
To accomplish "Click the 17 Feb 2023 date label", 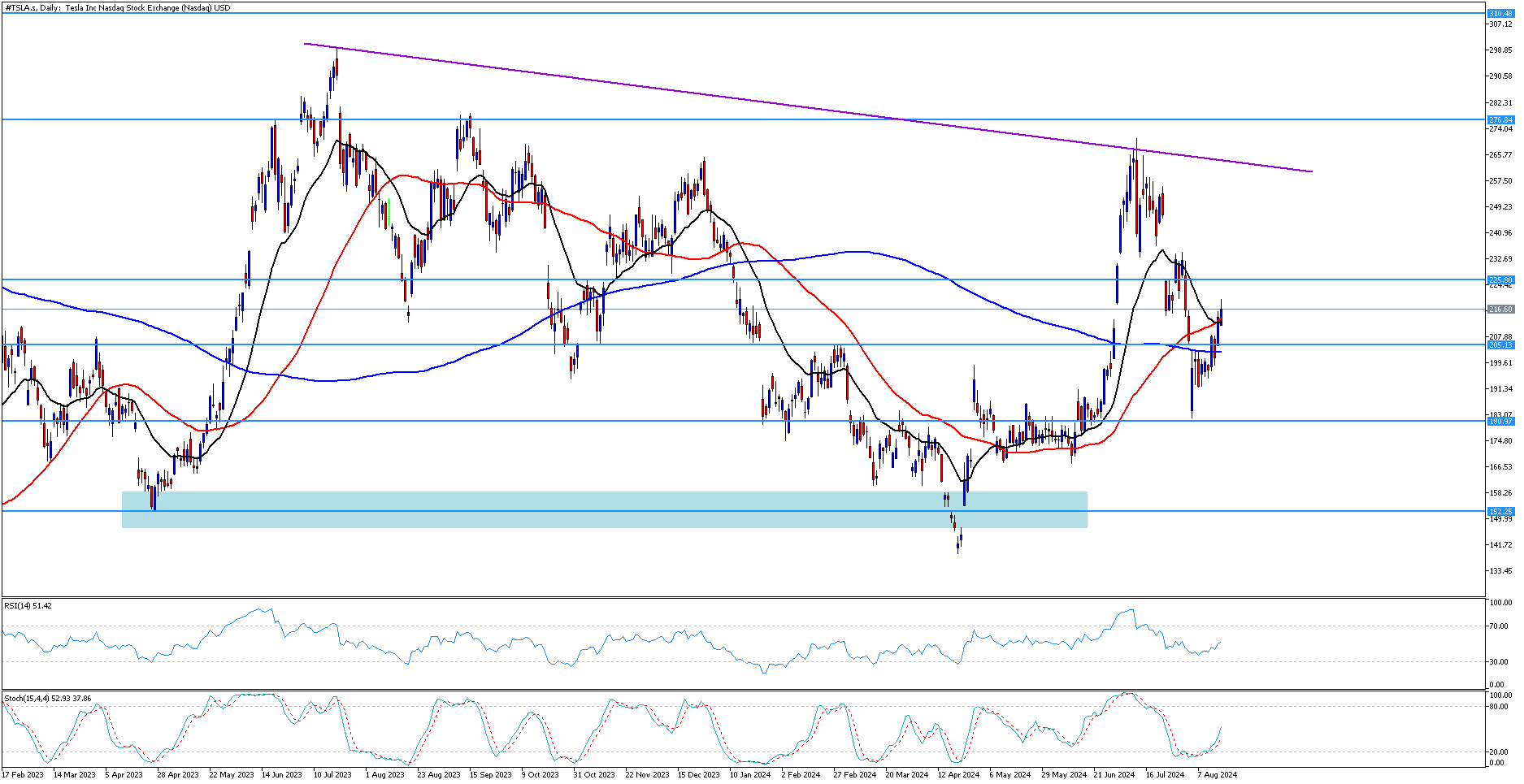I will tap(24, 775).
